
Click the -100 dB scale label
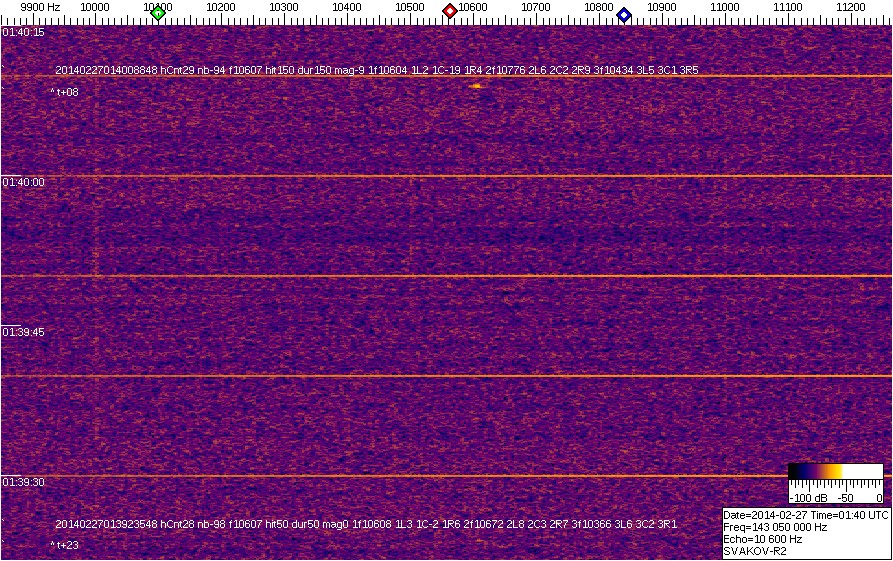tap(806, 497)
